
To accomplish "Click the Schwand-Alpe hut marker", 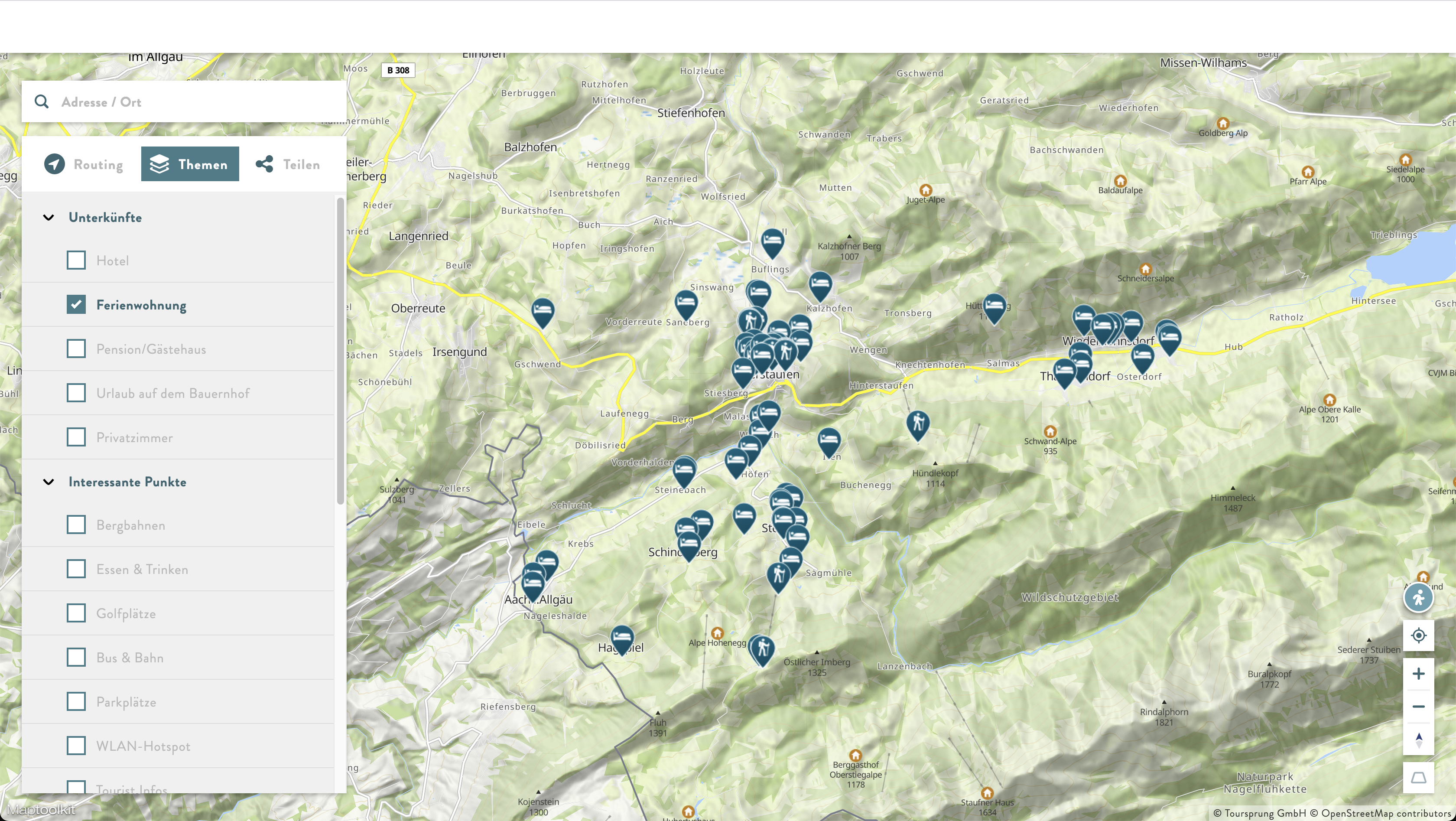I will point(1050,431).
